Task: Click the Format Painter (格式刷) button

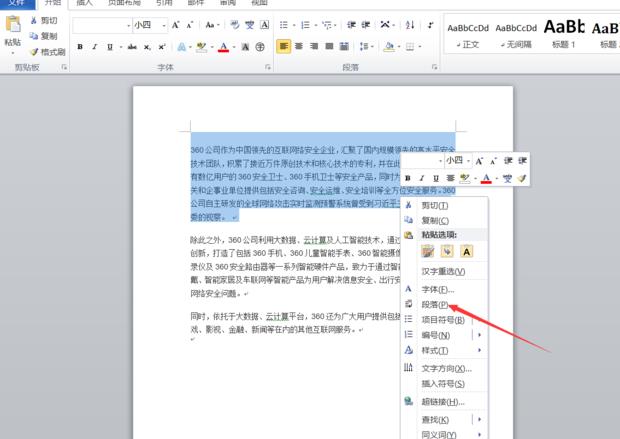Action: (x=46, y=51)
